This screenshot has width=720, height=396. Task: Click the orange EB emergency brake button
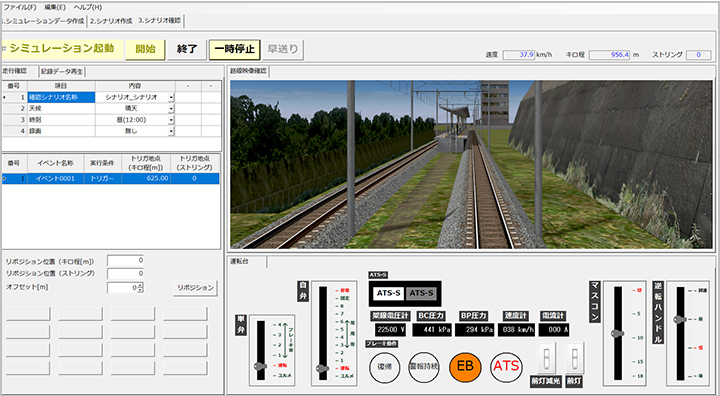(x=465, y=367)
